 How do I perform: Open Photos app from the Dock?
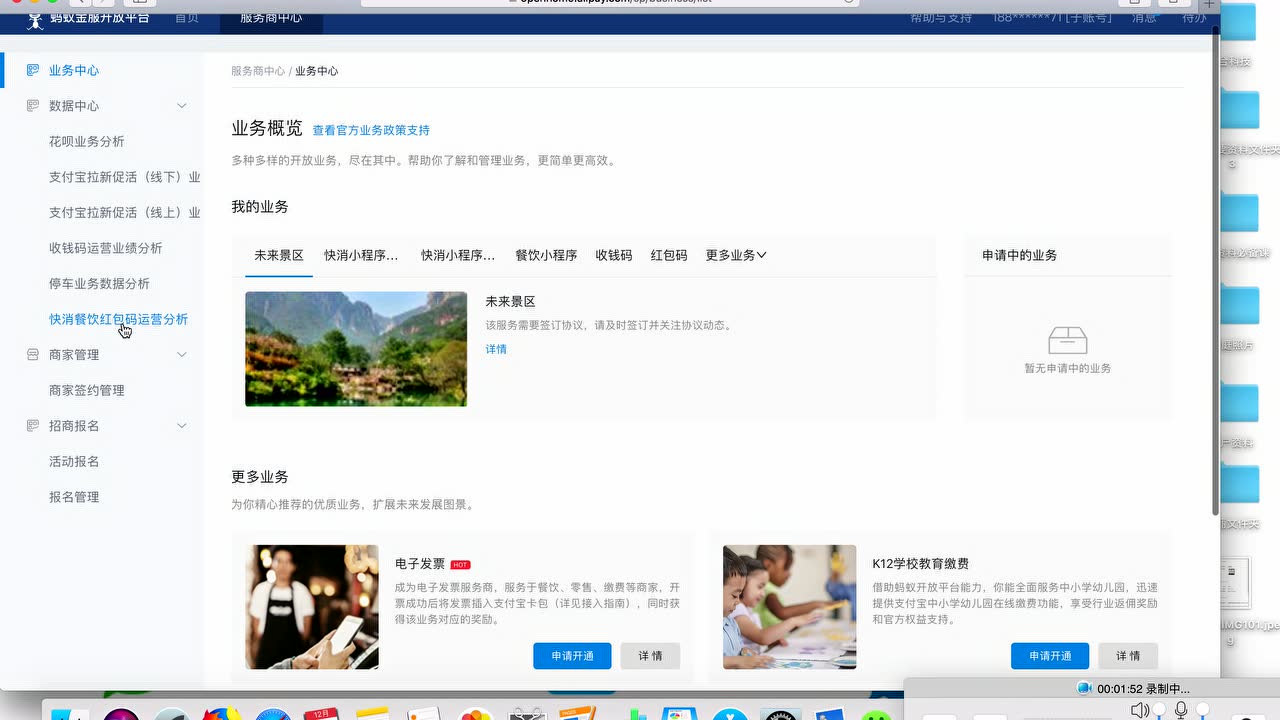click(x=476, y=714)
